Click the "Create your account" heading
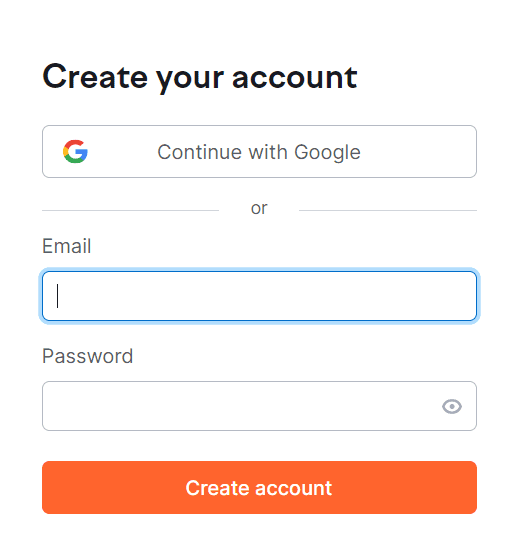This screenshot has width=527, height=545. click(200, 78)
